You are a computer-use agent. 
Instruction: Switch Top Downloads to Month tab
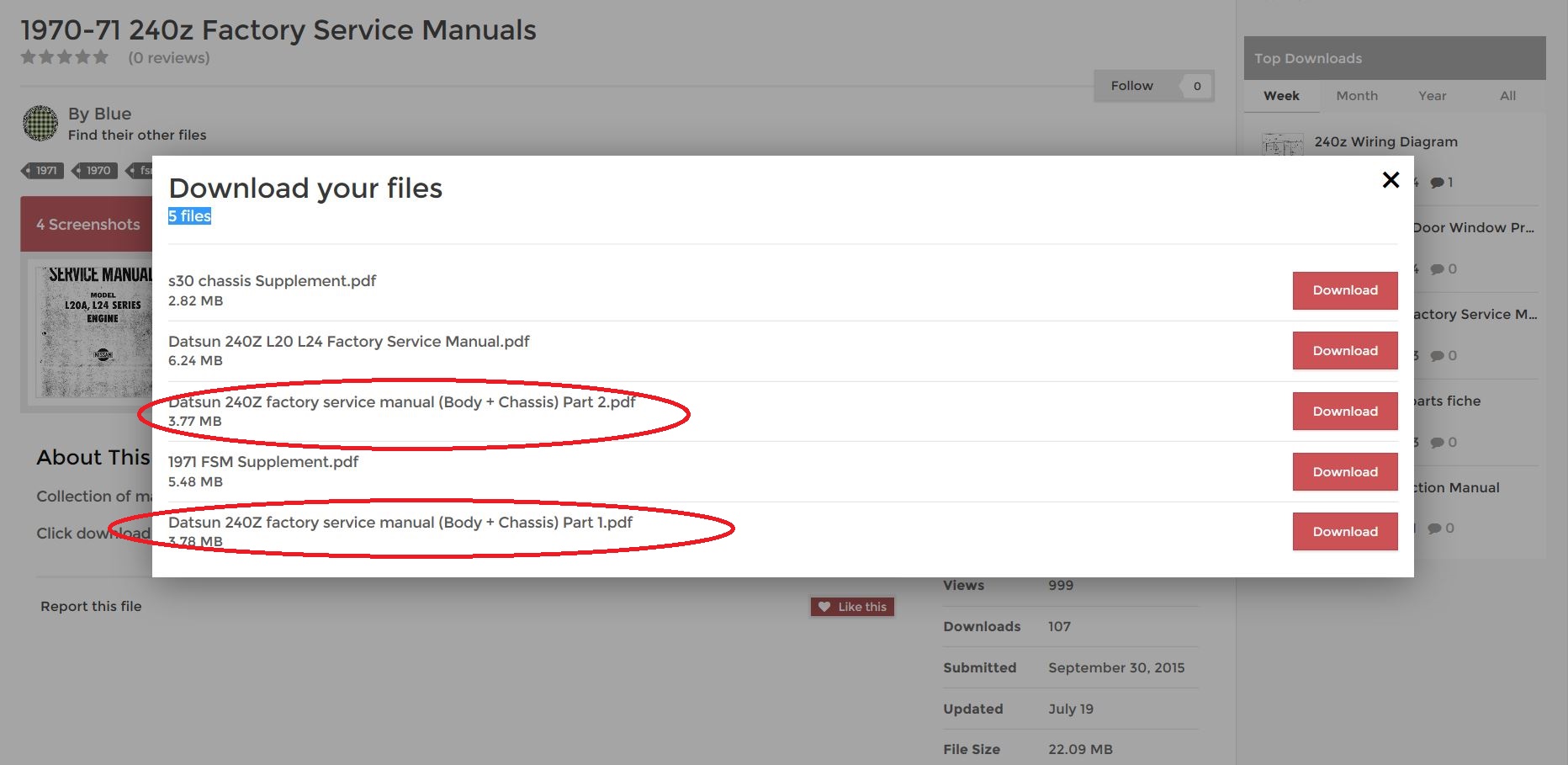pos(1357,96)
